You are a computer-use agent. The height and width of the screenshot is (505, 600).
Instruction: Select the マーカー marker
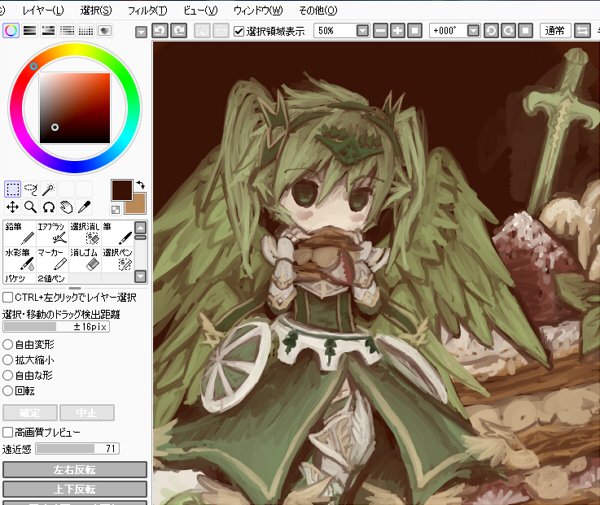[x=52, y=259]
